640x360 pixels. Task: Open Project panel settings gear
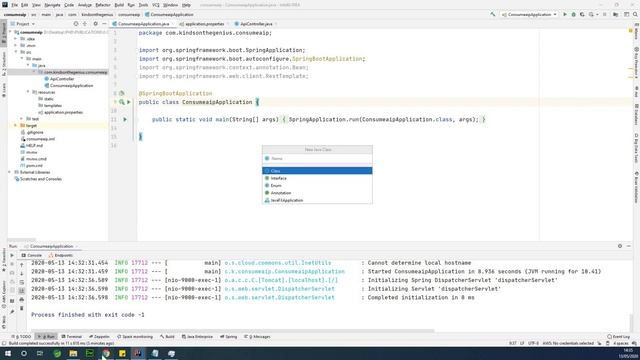tap(95, 24)
